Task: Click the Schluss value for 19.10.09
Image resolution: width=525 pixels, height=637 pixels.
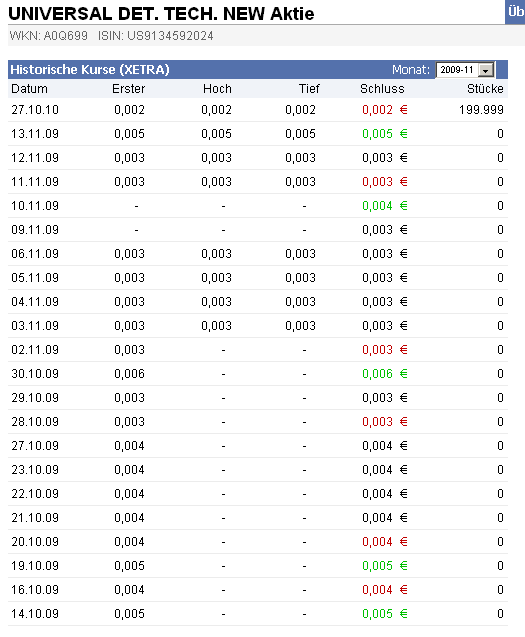Action: coord(385,566)
